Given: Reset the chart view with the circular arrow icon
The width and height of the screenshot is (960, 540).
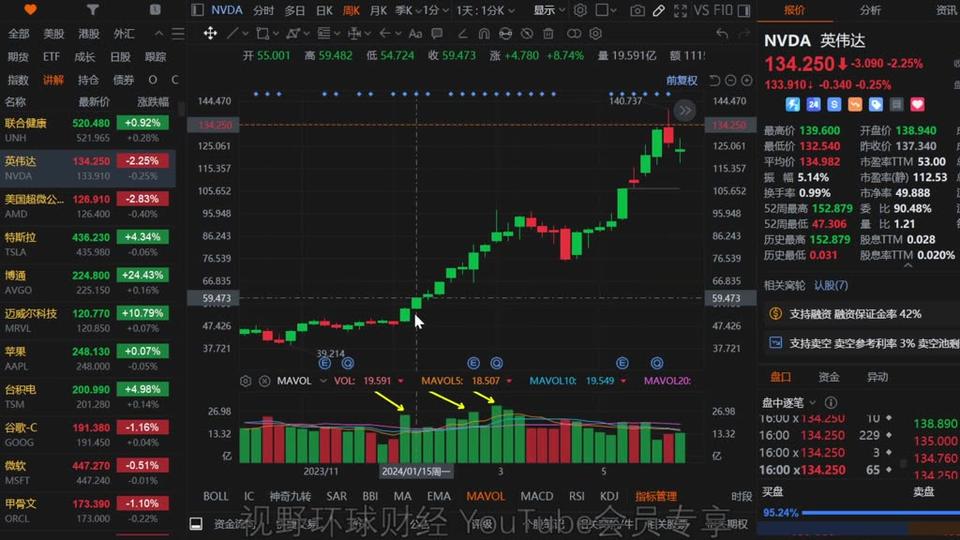Looking at the screenshot, I should [x=714, y=80].
